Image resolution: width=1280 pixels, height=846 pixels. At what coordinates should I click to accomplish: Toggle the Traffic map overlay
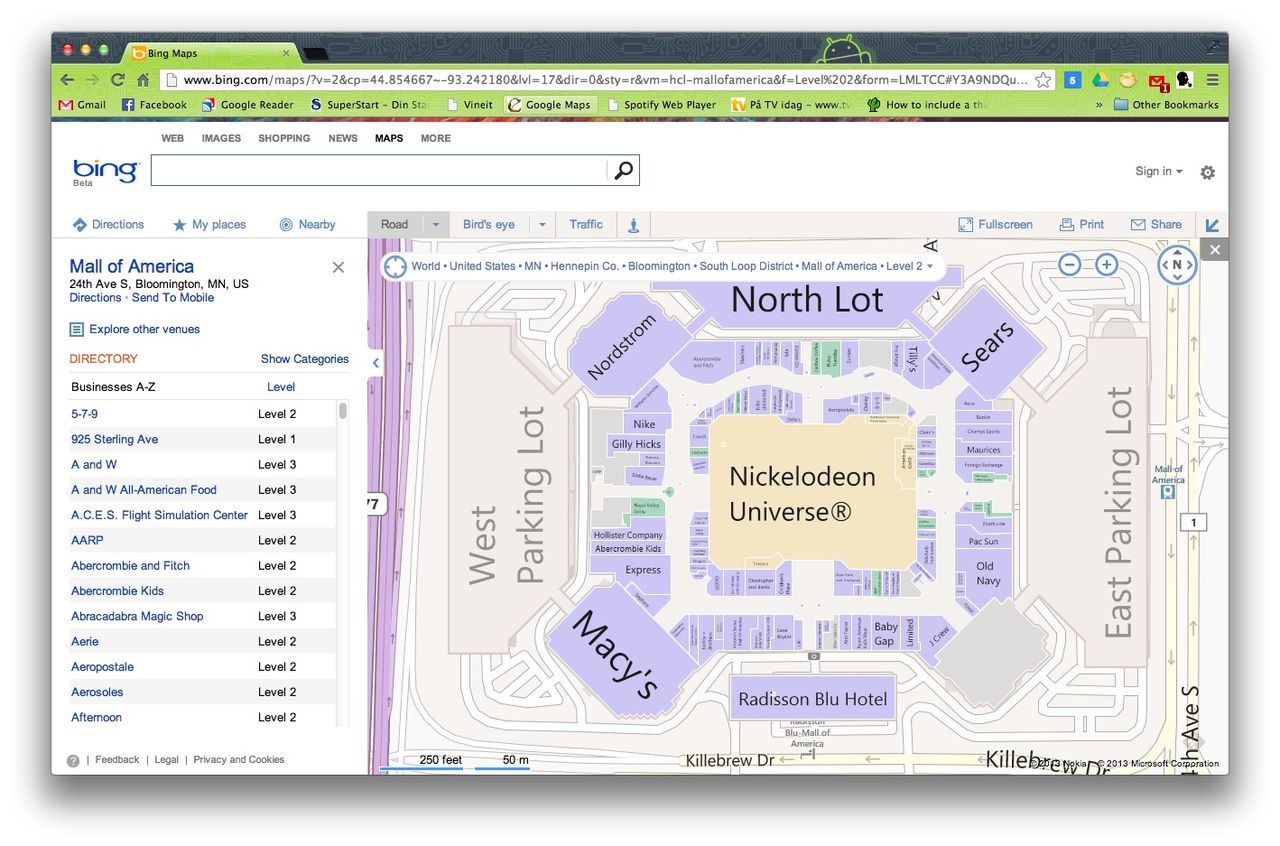pyautogui.click(x=586, y=225)
